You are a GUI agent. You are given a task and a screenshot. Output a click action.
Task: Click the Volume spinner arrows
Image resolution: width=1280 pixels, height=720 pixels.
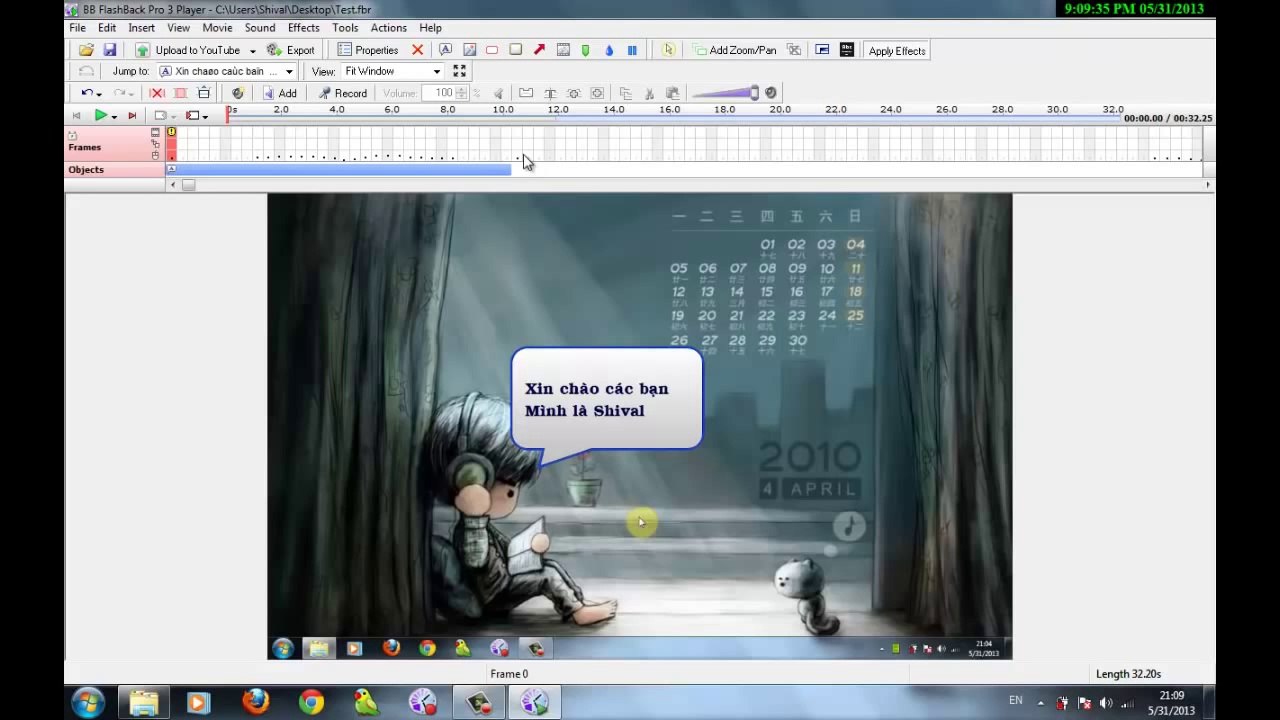click(463, 93)
